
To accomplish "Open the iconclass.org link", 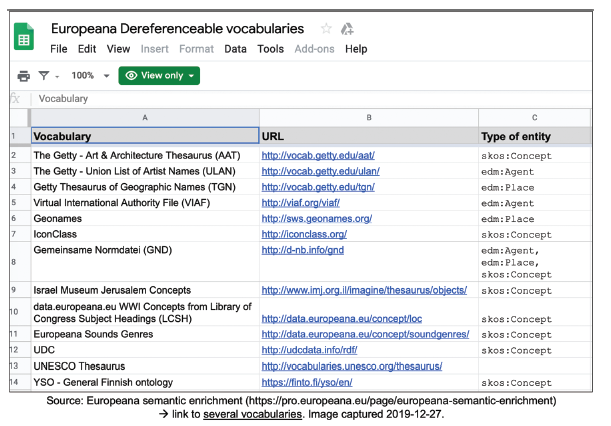I will click(304, 234).
